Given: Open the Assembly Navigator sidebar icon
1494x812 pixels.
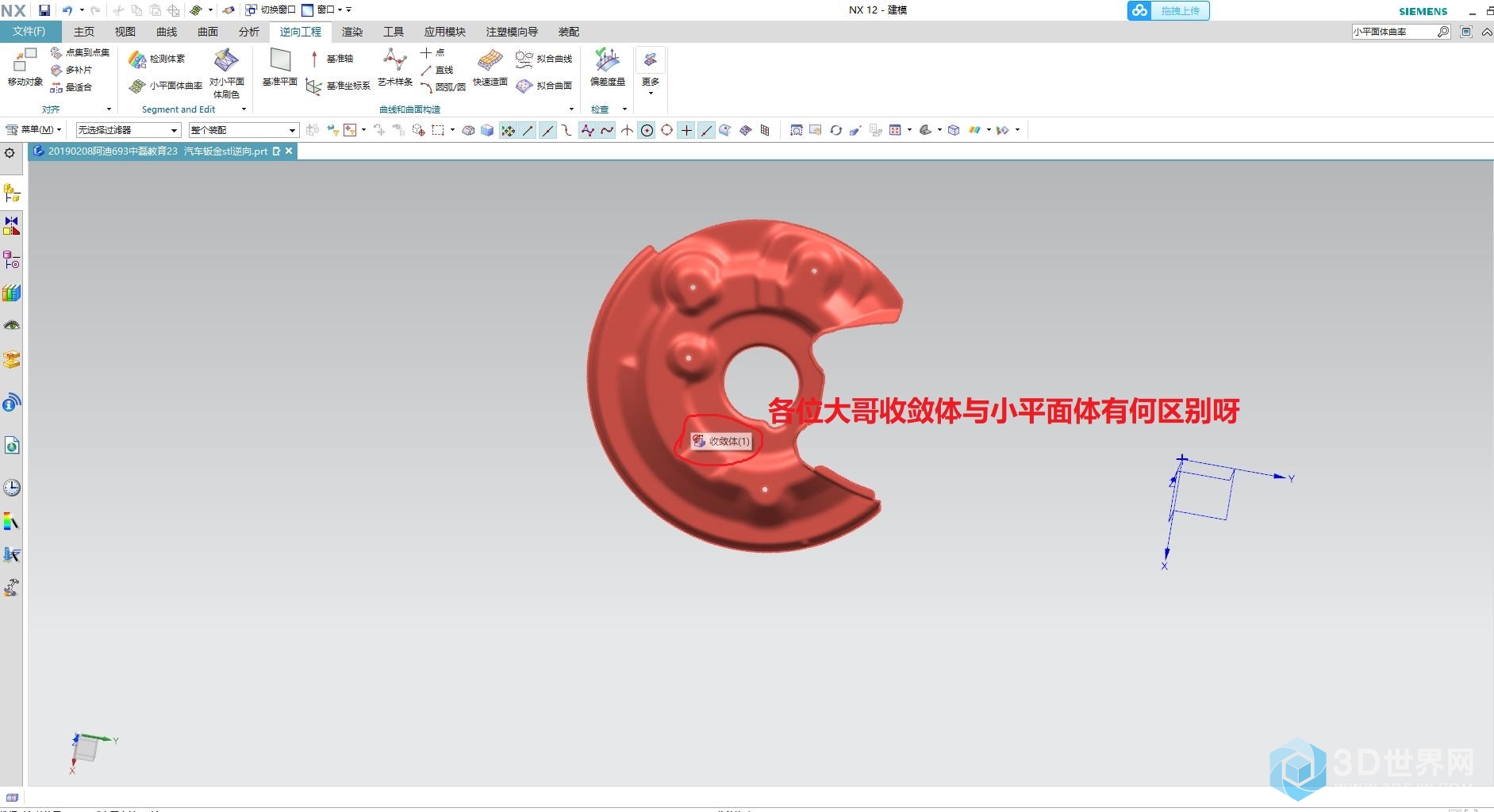Looking at the screenshot, I should [12, 193].
